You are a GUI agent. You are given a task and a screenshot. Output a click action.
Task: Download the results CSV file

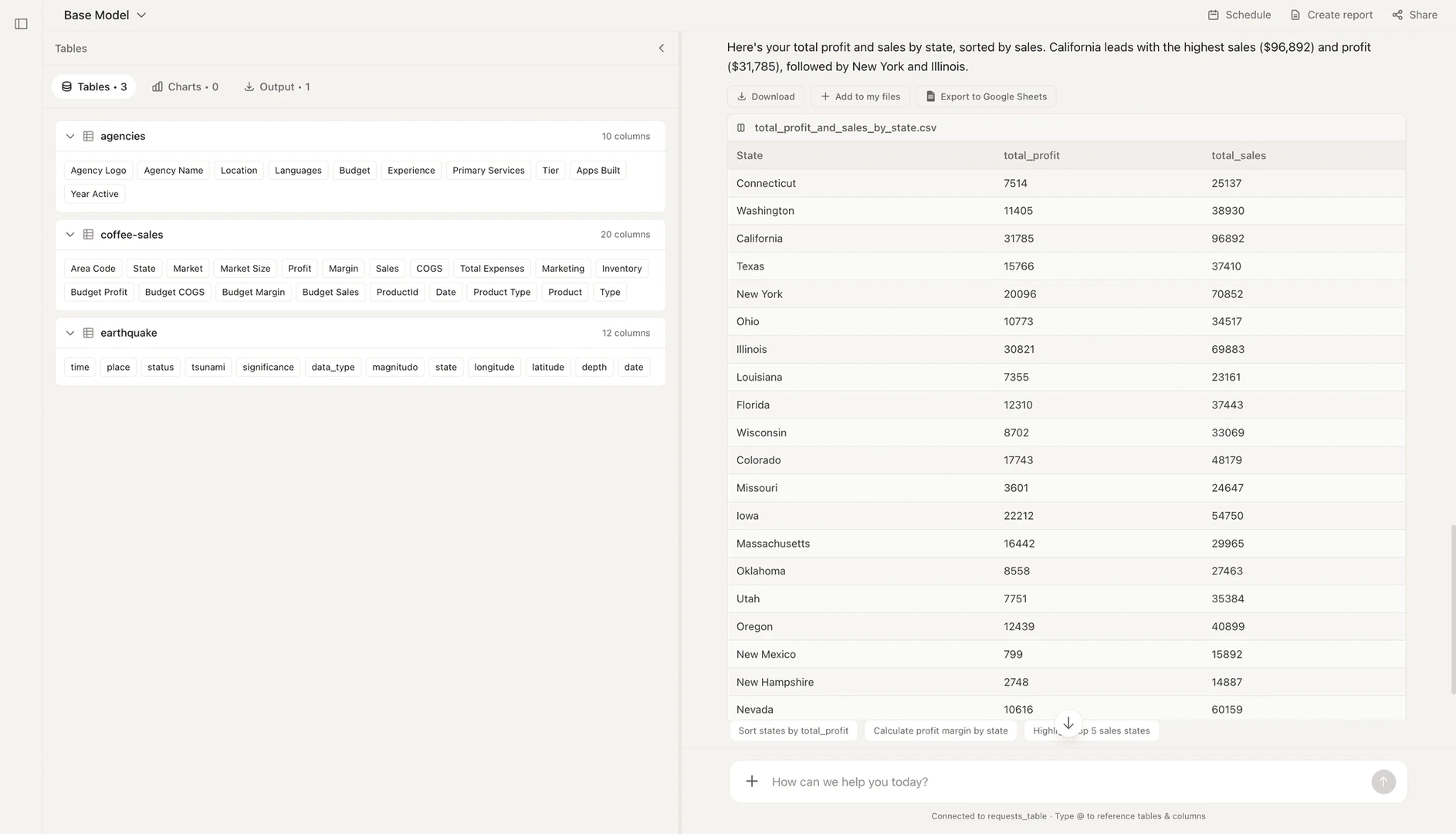pyautogui.click(x=765, y=97)
